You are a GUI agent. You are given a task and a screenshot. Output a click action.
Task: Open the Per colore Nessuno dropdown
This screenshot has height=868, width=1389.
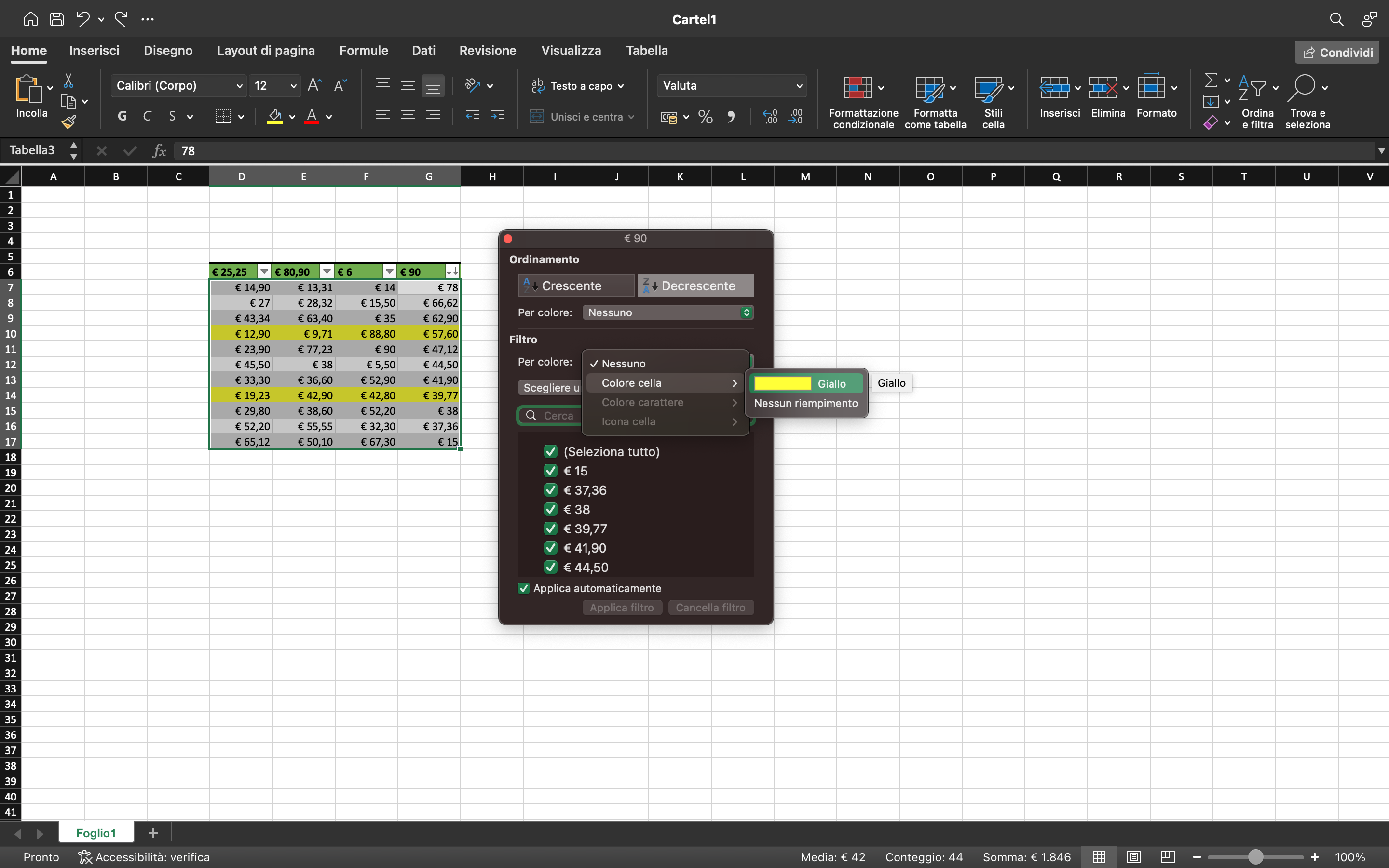pyautogui.click(x=667, y=312)
